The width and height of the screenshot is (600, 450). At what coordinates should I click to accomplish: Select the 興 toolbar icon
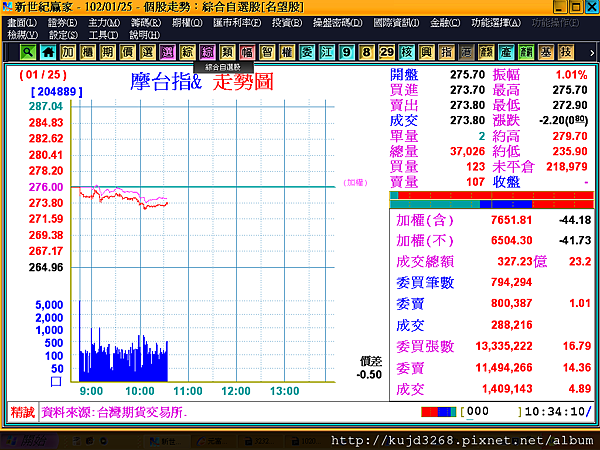426,52
